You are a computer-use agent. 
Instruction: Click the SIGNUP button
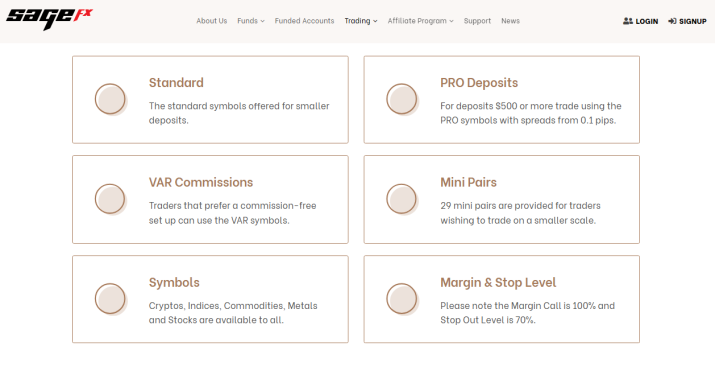[x=687, y=21]
